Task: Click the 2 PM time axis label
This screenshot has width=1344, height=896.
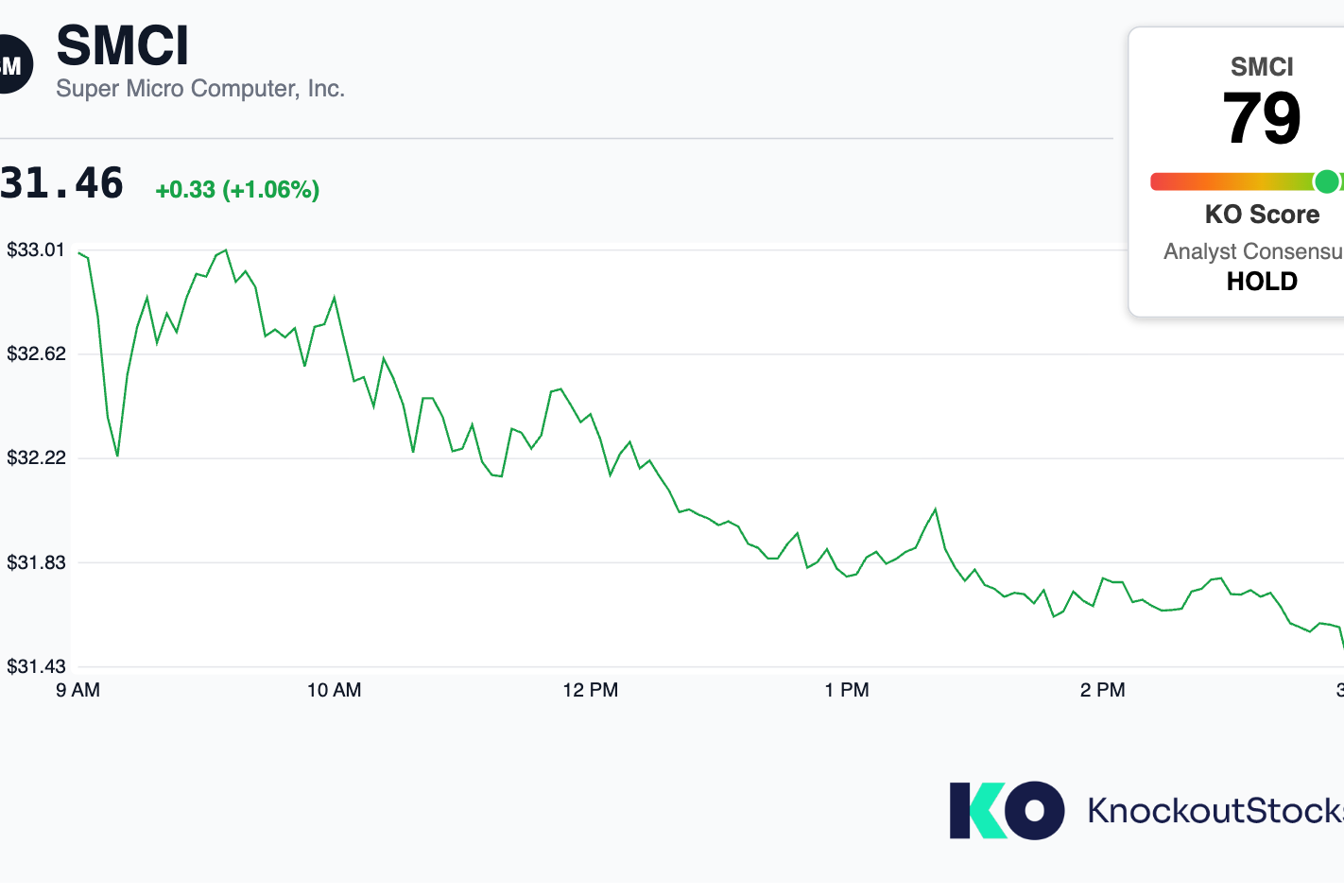Action: pyautogui.click(x=1103, y=690)
